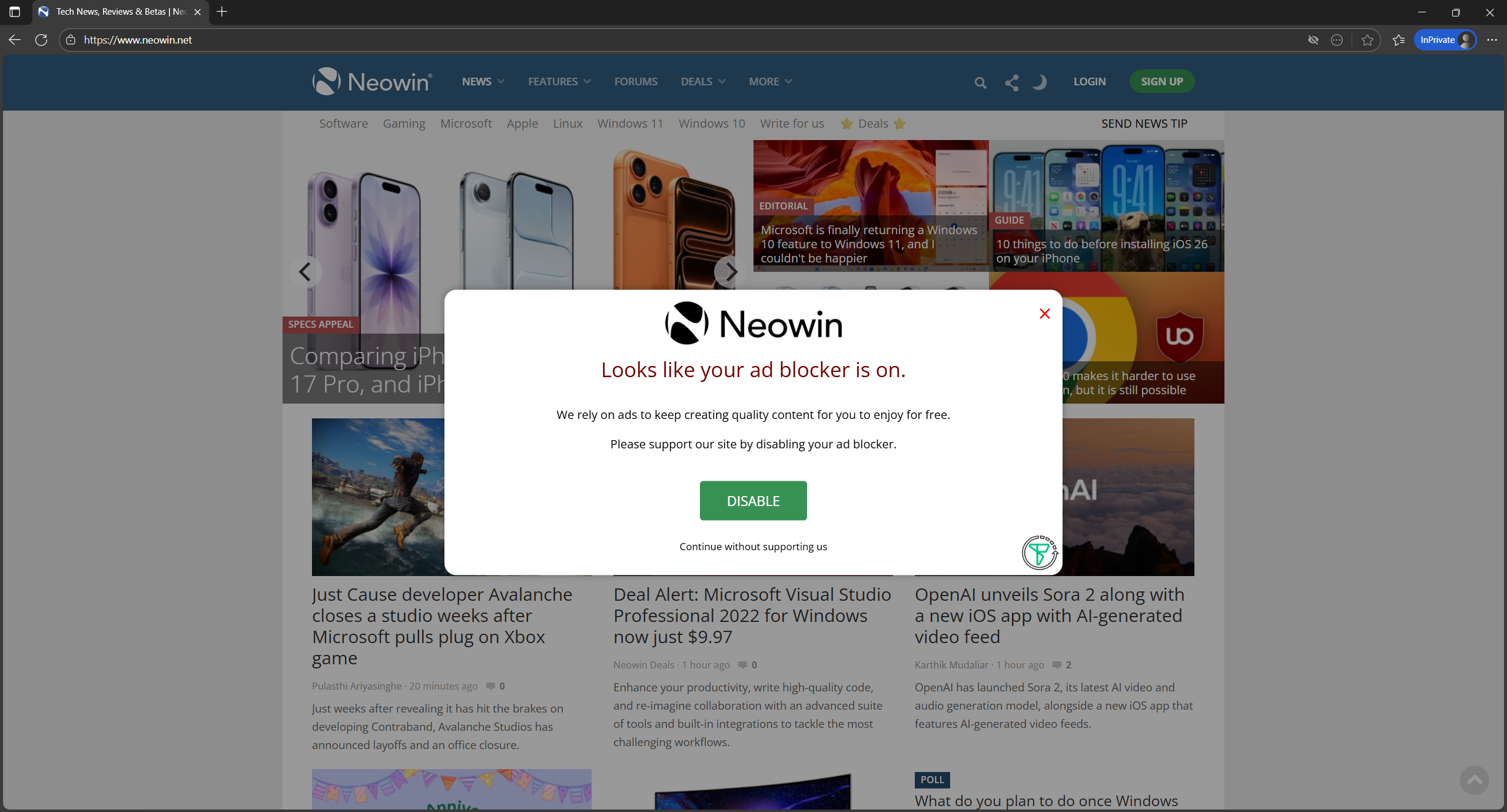Close the ad blocker popup with red X
The height and width of the screenshot is (812, 1507).
1044,314
